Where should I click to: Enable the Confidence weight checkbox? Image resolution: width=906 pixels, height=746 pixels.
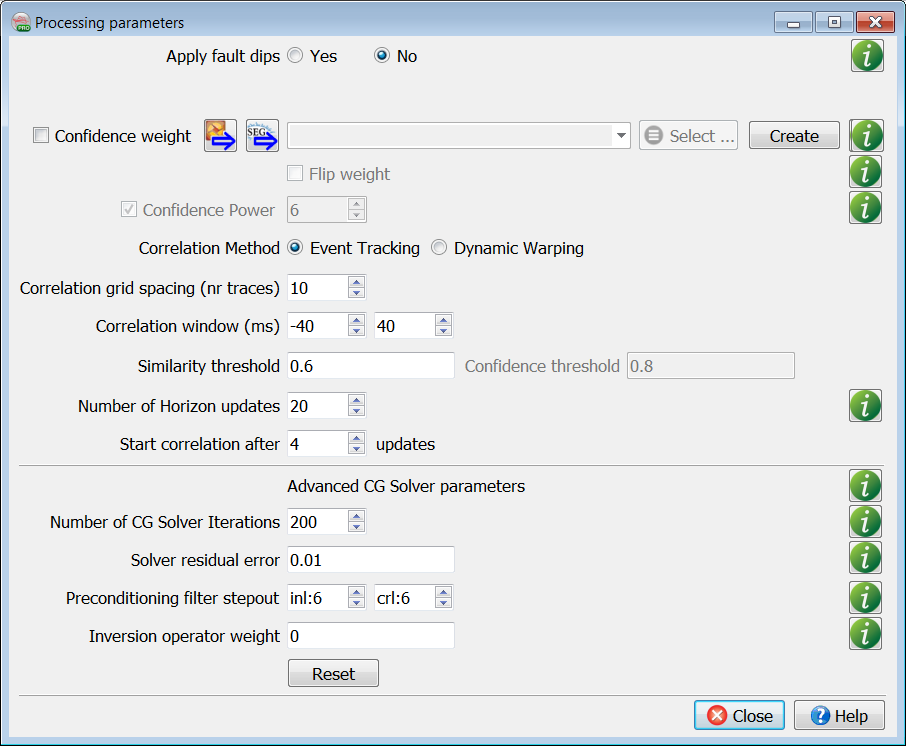[x=41, y=136]
